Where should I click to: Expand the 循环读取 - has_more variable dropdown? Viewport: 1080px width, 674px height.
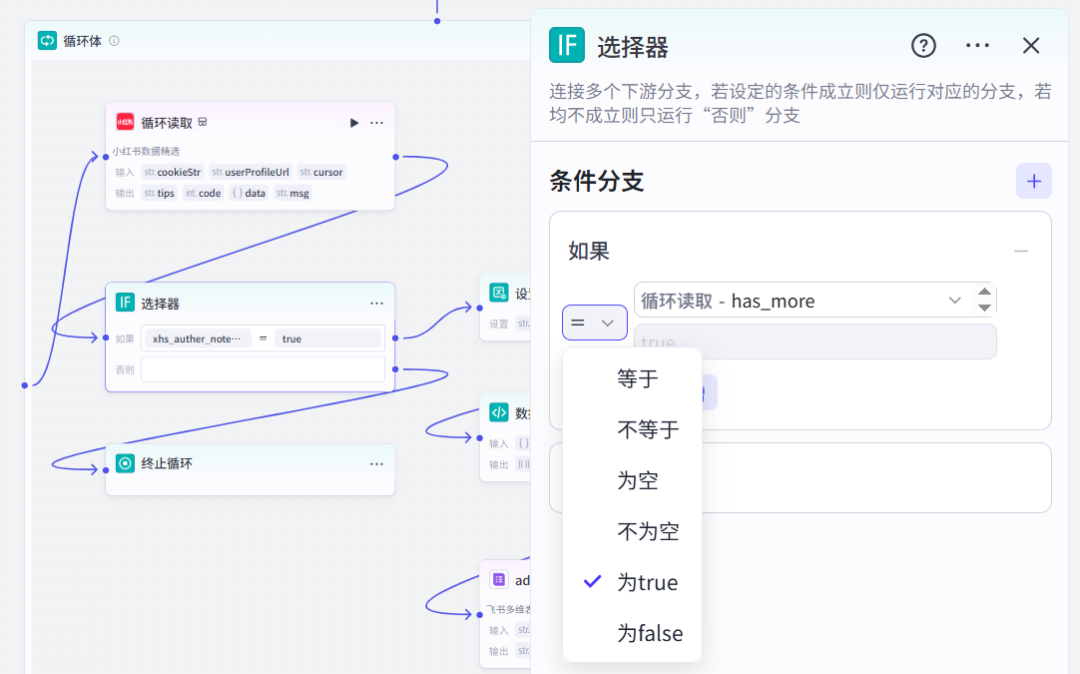coord(954,300)
